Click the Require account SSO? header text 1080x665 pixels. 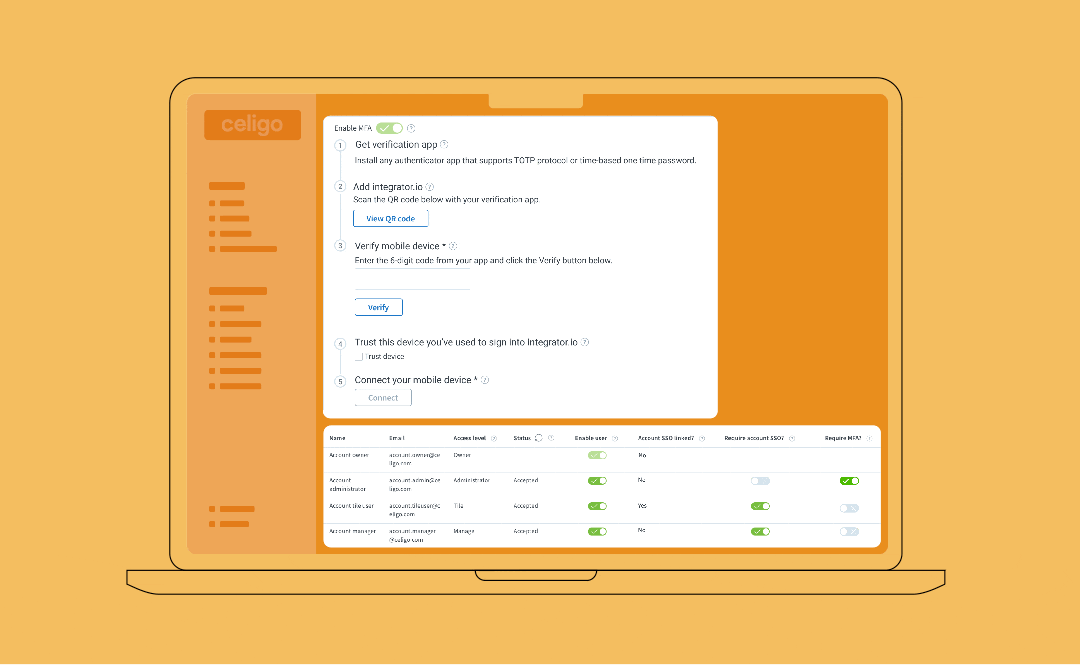[754, 438]
